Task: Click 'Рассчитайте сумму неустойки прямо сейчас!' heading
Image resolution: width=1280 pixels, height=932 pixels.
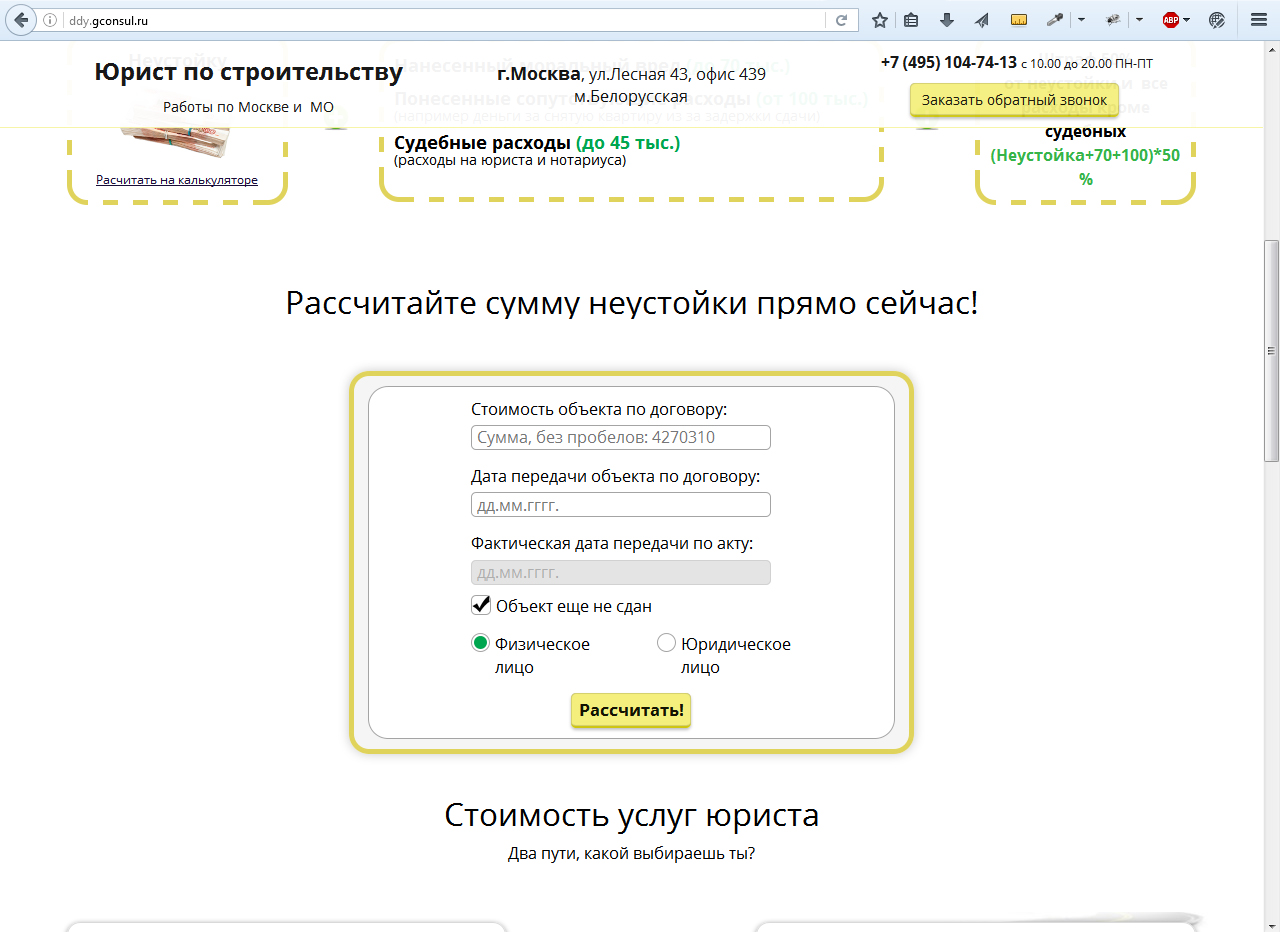Action: click(632, 303)
